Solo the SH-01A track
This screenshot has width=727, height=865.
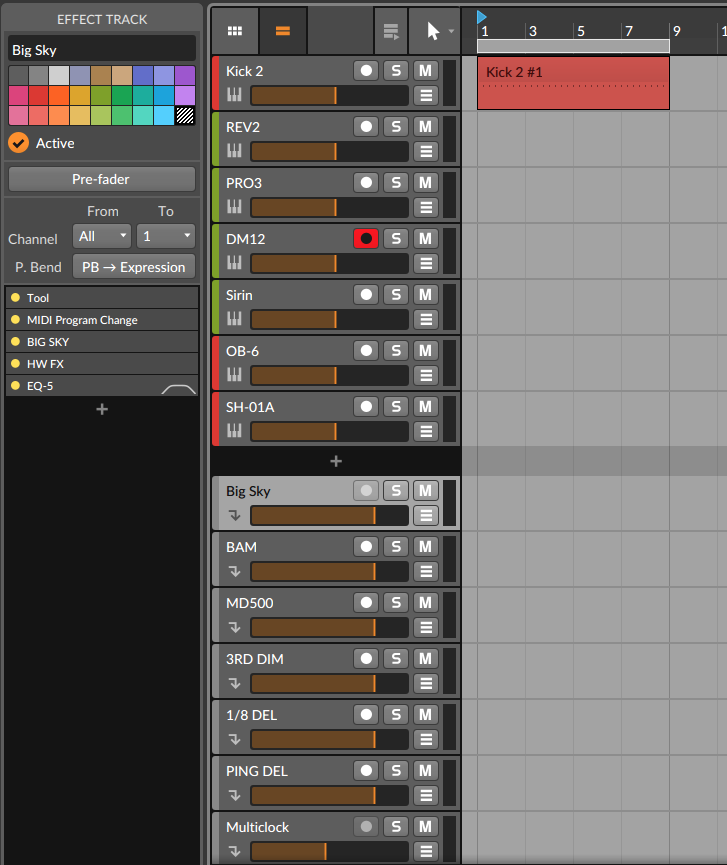(x=396, y=407)
